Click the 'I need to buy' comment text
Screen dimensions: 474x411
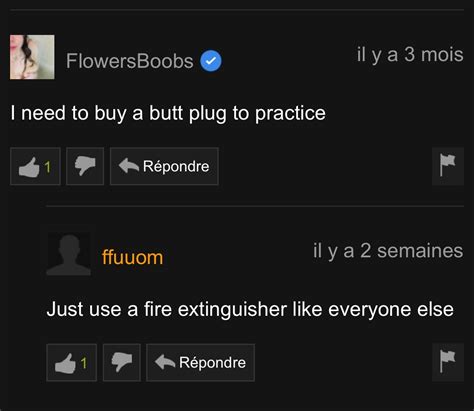[168, 113]
